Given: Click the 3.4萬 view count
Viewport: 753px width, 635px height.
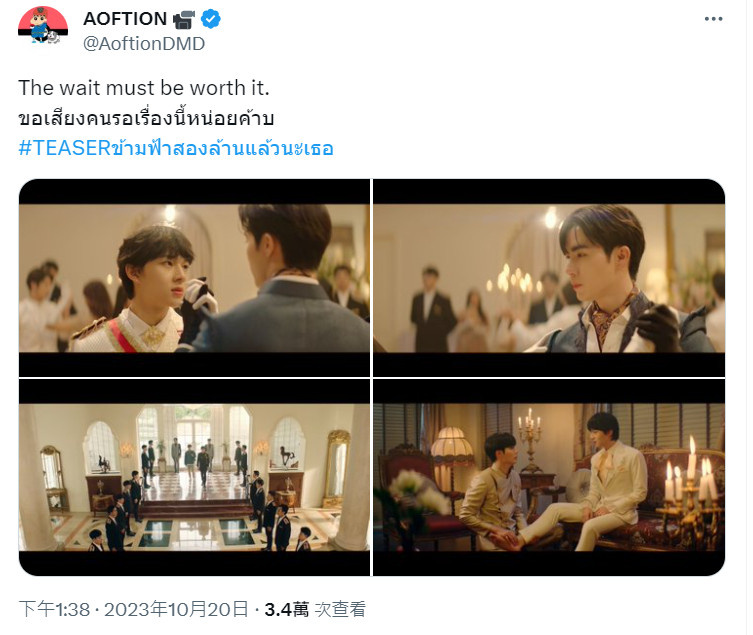Looking at the screenshot, I should tap(287, 610).
